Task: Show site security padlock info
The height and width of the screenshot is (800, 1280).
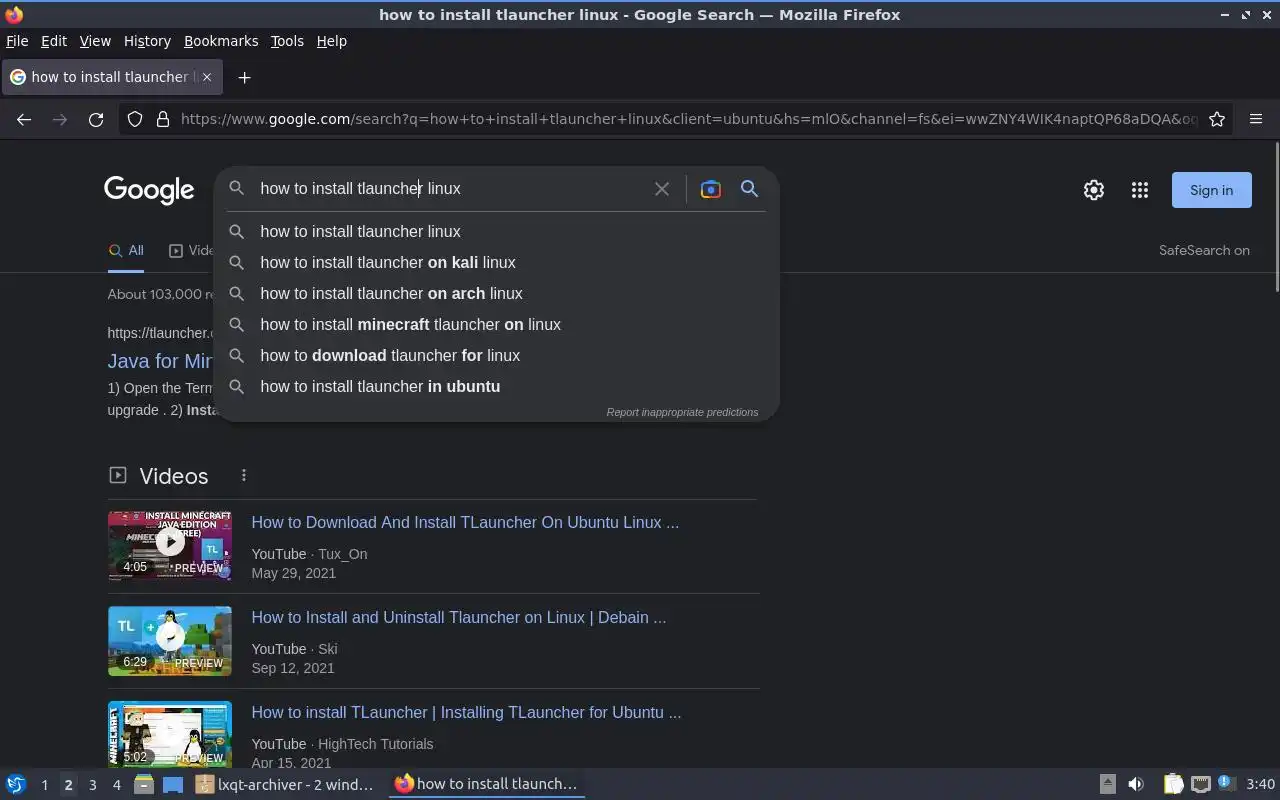Action: click(163, 119)
